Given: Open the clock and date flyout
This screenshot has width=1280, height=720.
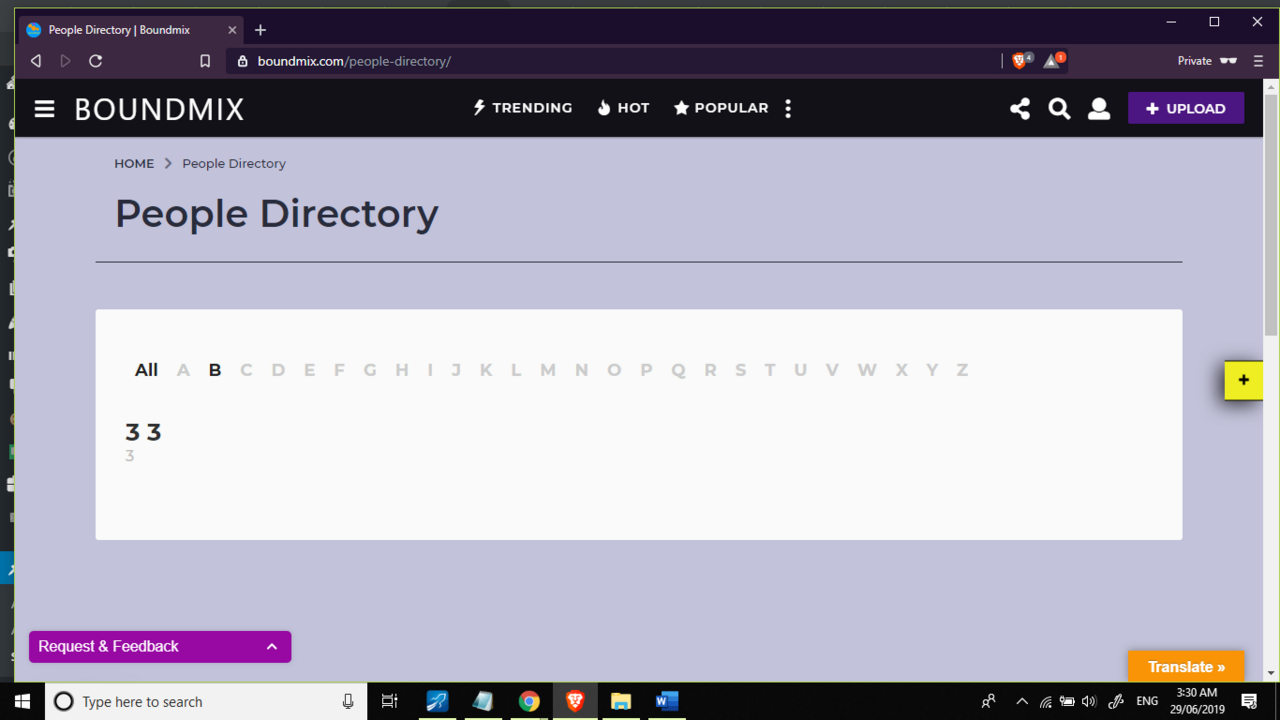Looking at the screenshot, I should [x=1196, y=701].
